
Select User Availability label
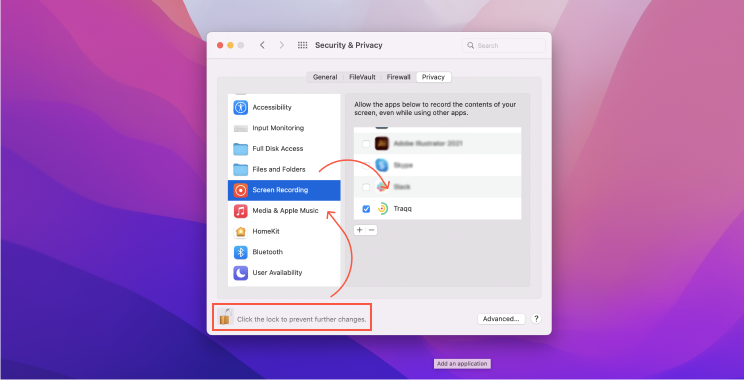tap(277, 273)
